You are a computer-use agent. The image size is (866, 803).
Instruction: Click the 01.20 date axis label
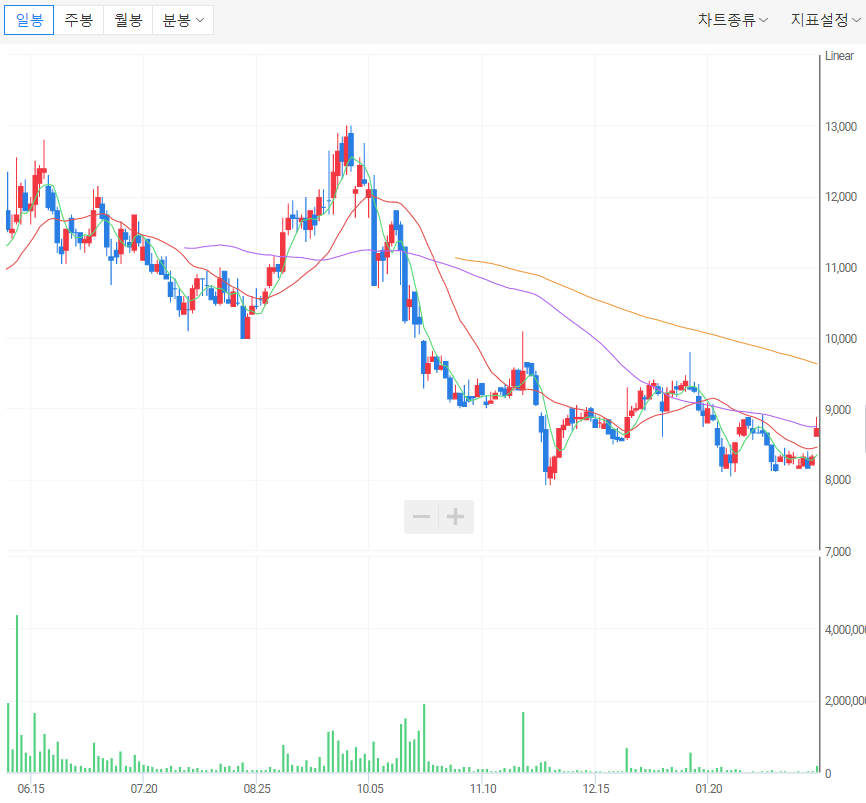pyautogui.click(x=709, y=789)
